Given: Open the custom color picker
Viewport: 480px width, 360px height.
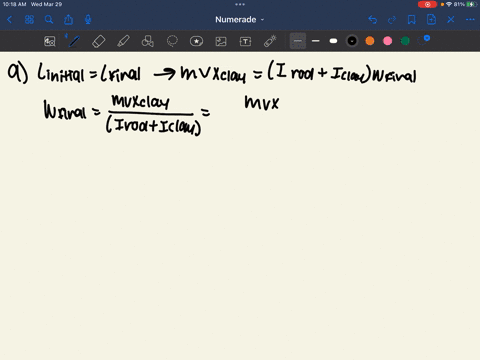Looking at the screenshot, I should tap(423, 40).
